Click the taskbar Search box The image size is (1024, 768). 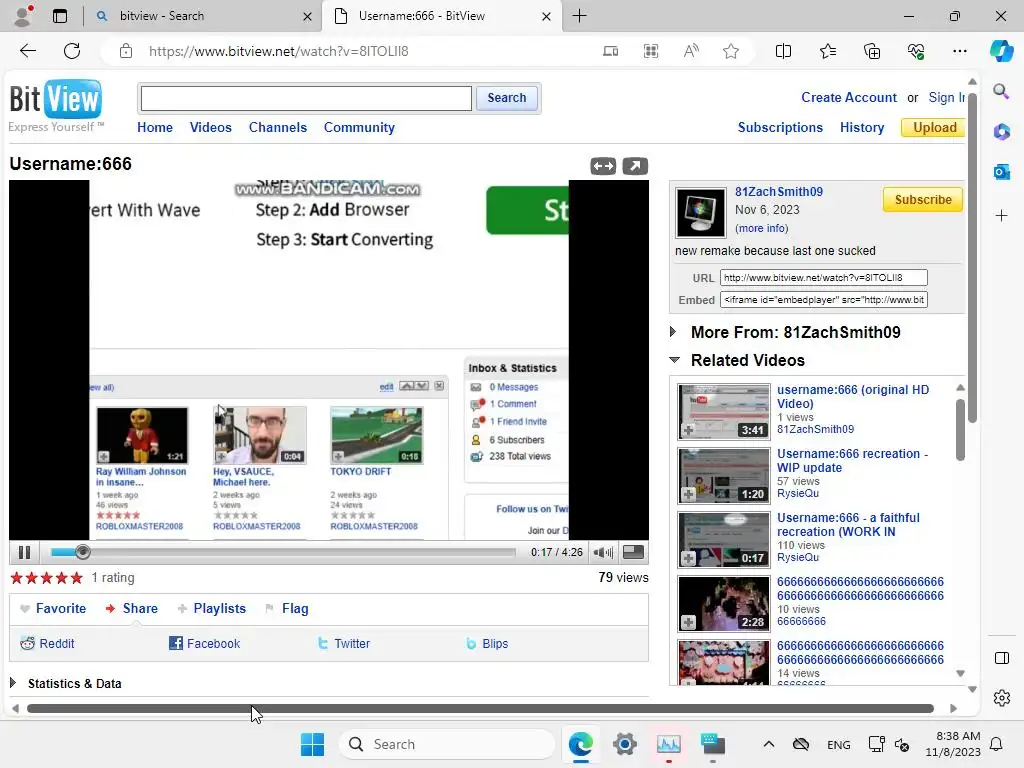(x=447, y=744)
